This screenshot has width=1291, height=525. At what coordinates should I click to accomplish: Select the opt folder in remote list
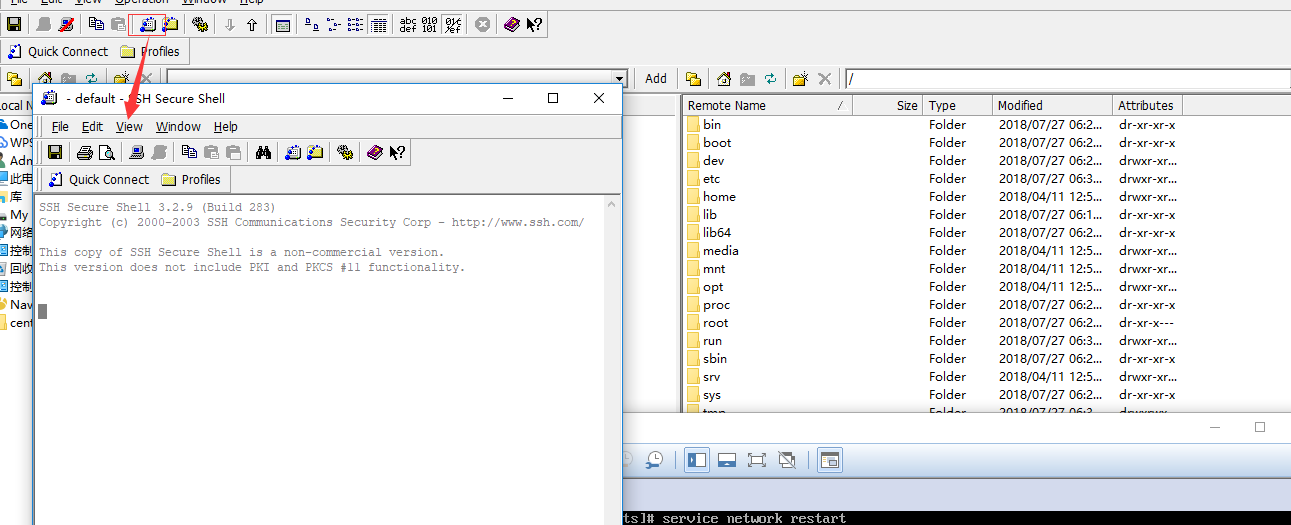tap(705, 287)
